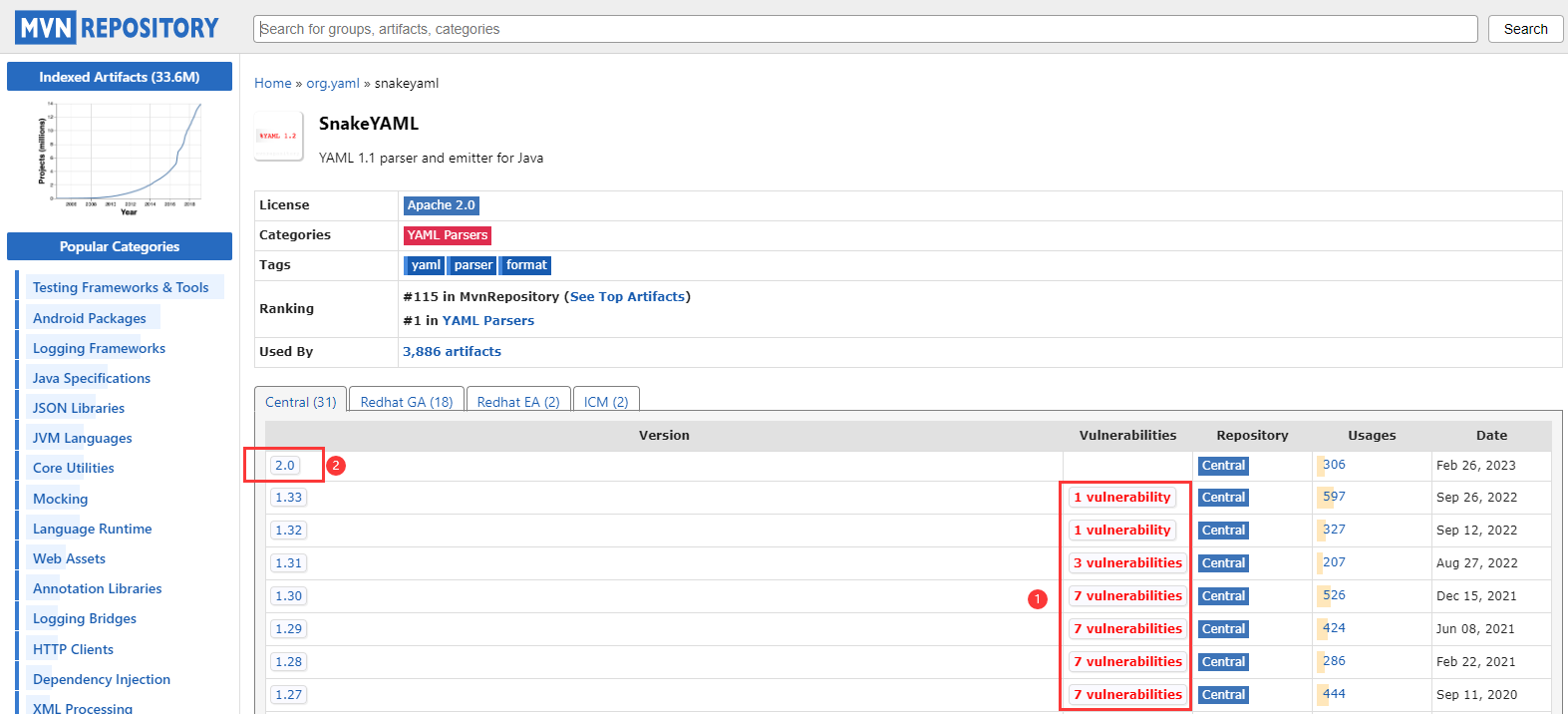Open the Logging Frameworks category
The image size is (1568, 714).
point(99,348)
